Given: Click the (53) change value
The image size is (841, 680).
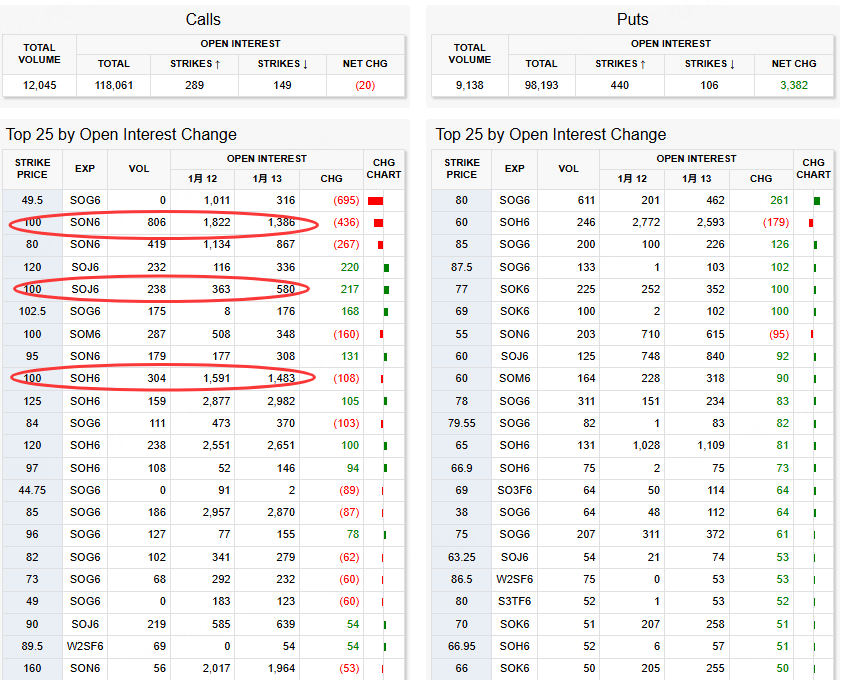Looking at the screenshot, I should point(349,668).
